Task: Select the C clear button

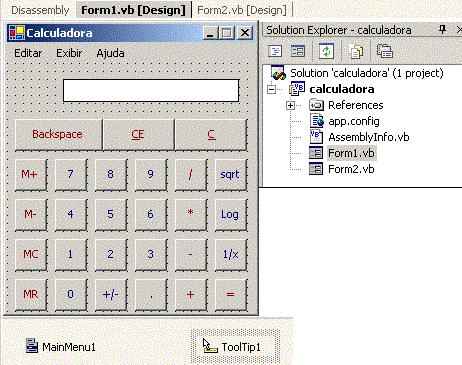Action: pyautogui.click(x=211, y=135)
